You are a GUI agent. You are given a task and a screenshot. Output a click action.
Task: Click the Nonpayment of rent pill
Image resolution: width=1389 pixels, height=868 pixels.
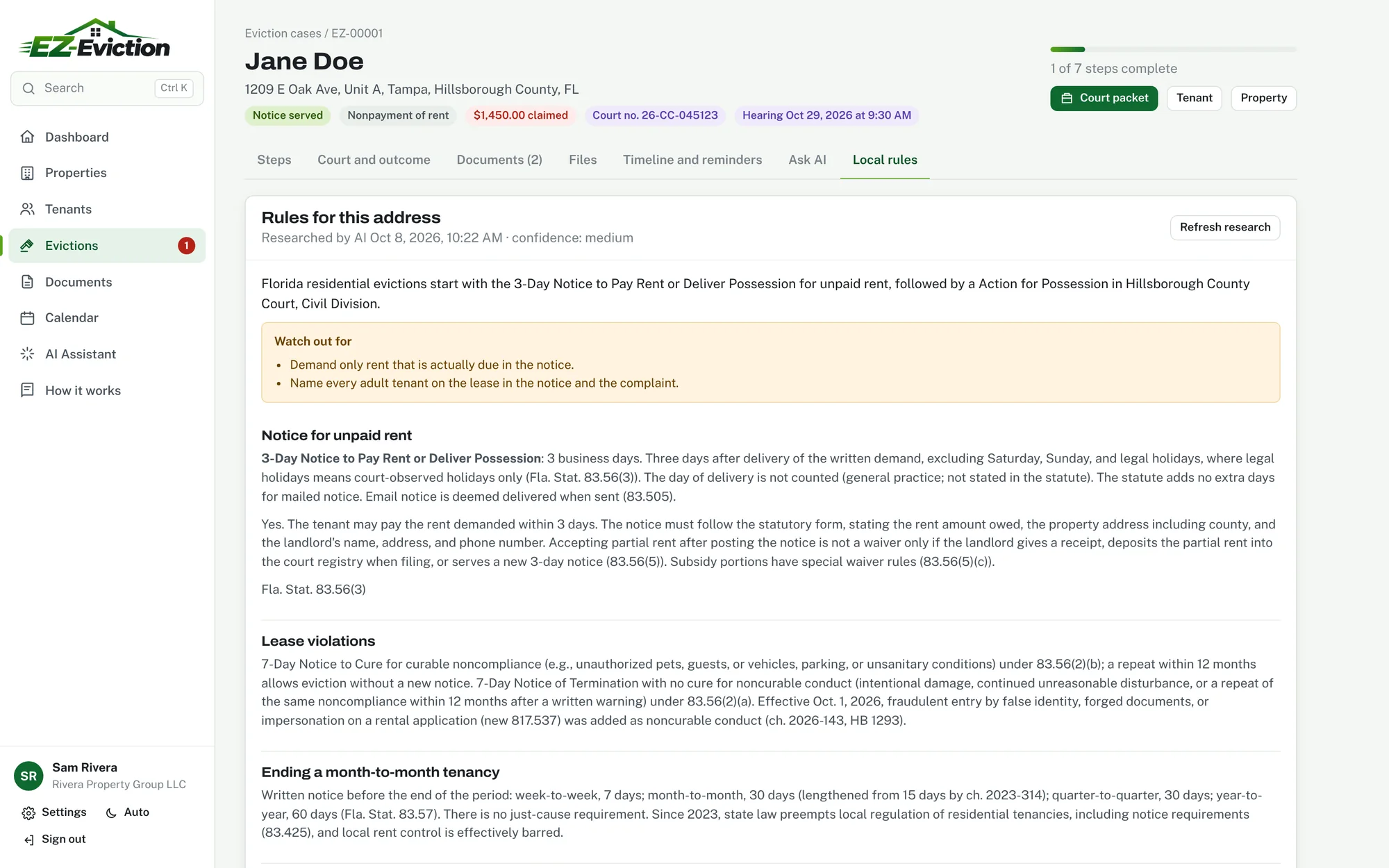(x=398, y=115)
